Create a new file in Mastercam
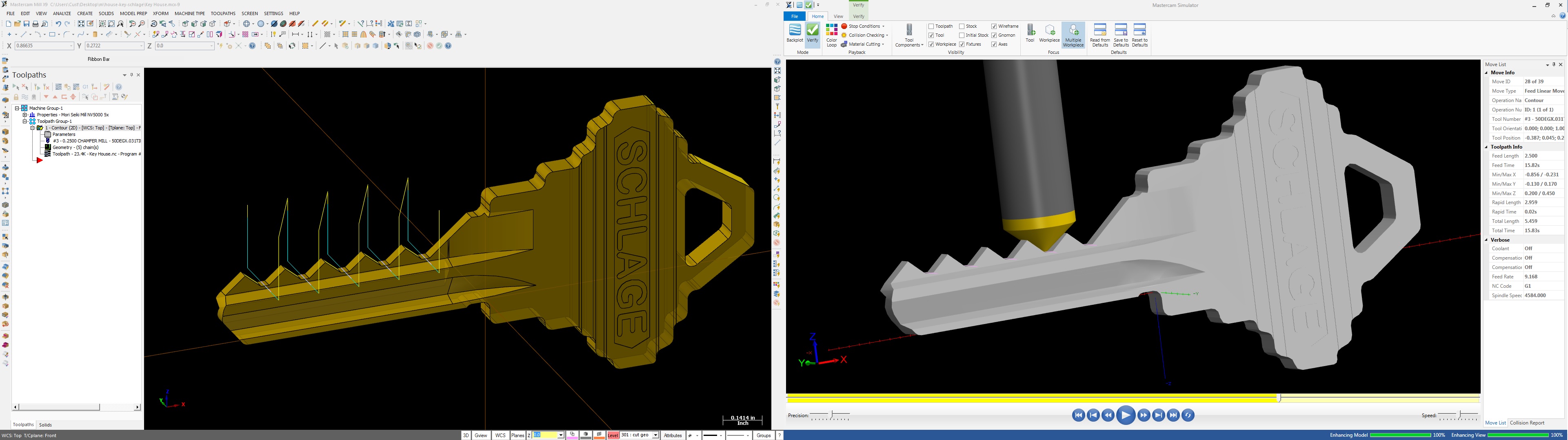This screenshot has height=440, width=1568. tap(9, 24)
